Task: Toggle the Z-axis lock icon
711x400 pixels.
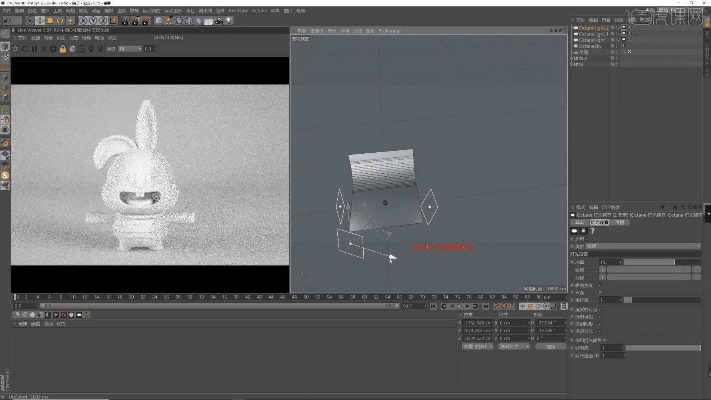Action: [x=103, y=20]
